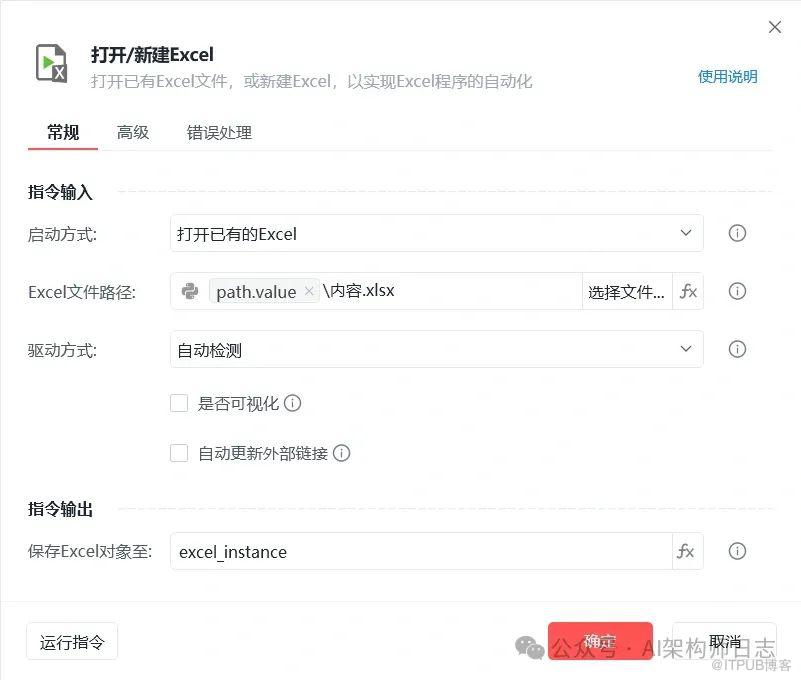
Task: Show info for 驱动方式
Action: [737, 349]
